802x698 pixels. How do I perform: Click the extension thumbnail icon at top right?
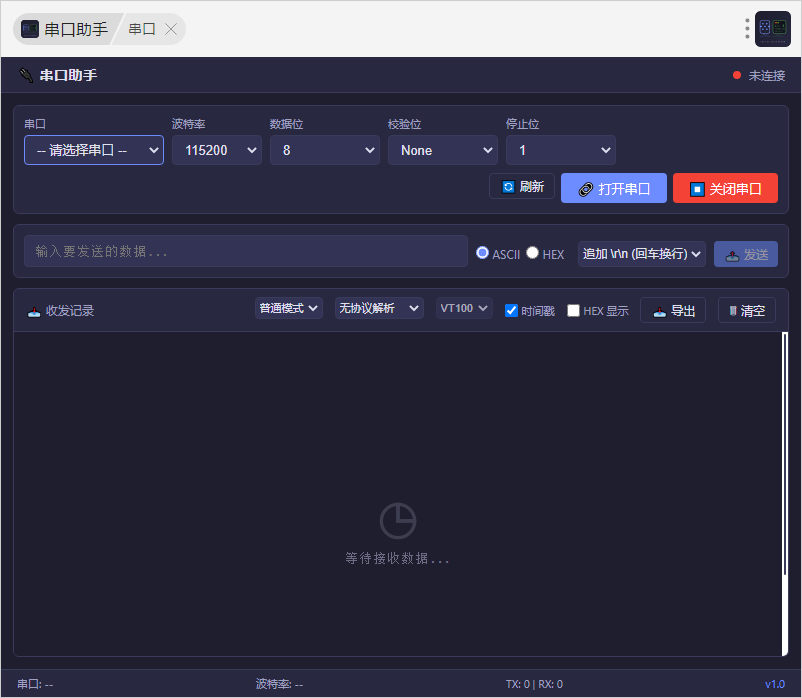pos(772,29)
